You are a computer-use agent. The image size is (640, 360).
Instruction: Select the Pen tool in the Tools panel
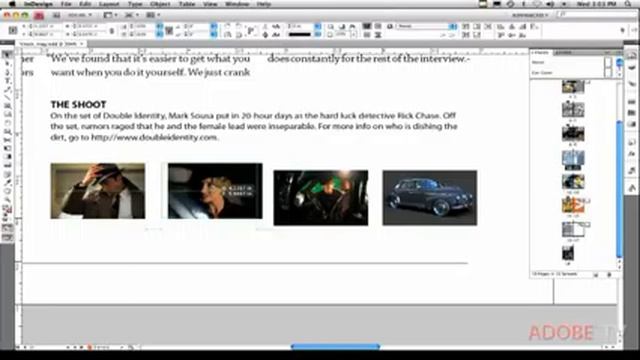click(7, 72)
